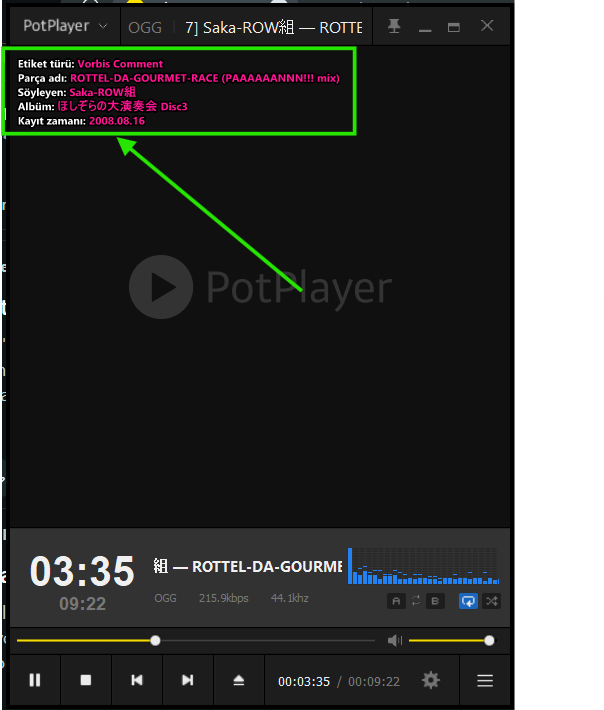Skip to the previous track
The image size is (604, 710).
pos(137,680)
